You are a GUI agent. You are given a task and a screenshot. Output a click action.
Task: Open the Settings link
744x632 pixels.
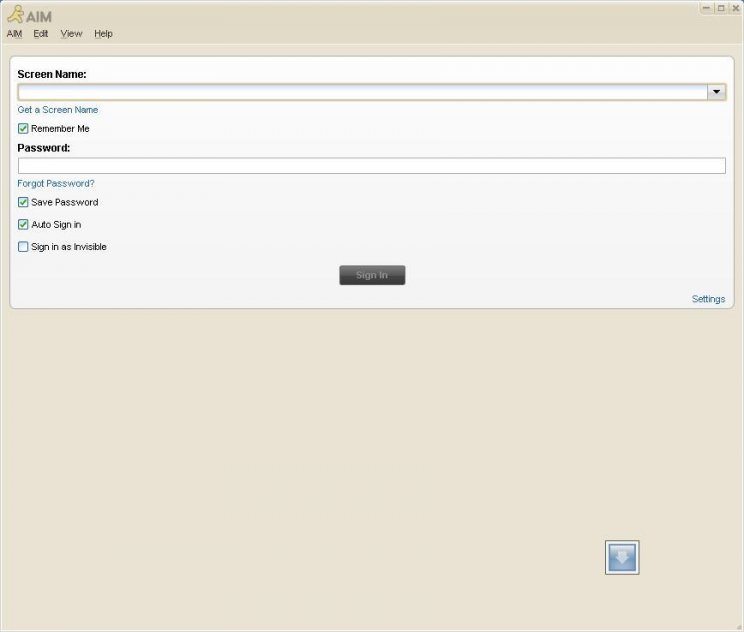(x=708, y=299)
